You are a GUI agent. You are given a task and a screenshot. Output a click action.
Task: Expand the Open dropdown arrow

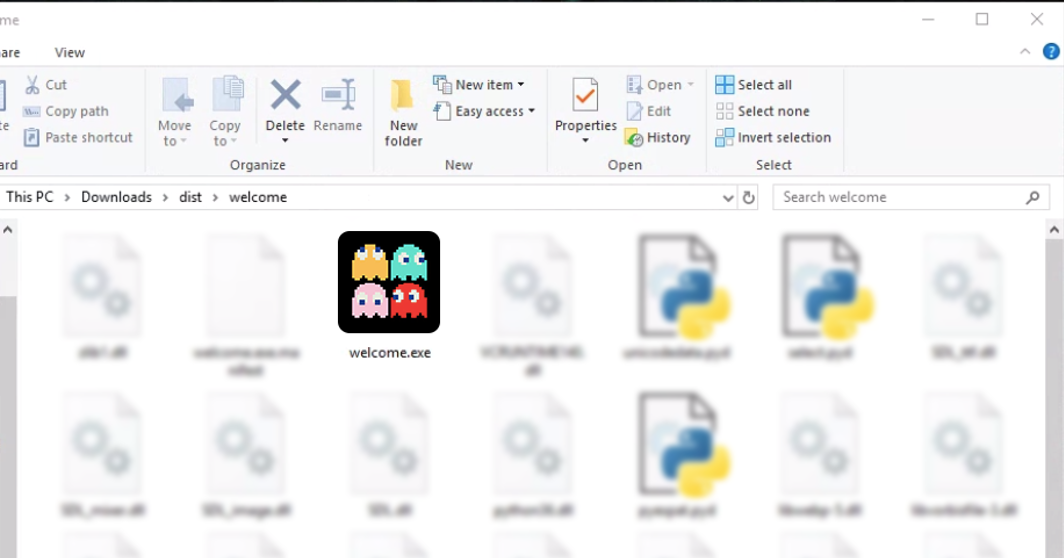pyautogui.click(x=691, y=85)
